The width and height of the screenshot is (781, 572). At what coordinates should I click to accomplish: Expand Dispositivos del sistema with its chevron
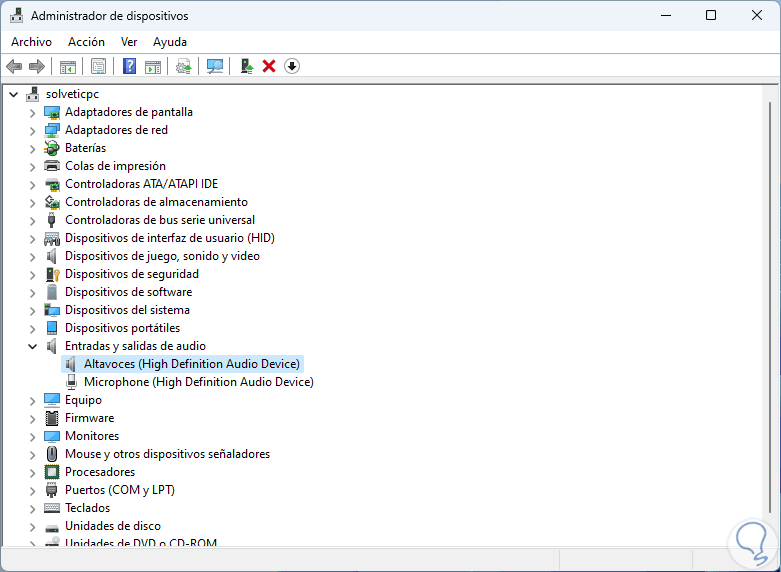pos(32,310)
